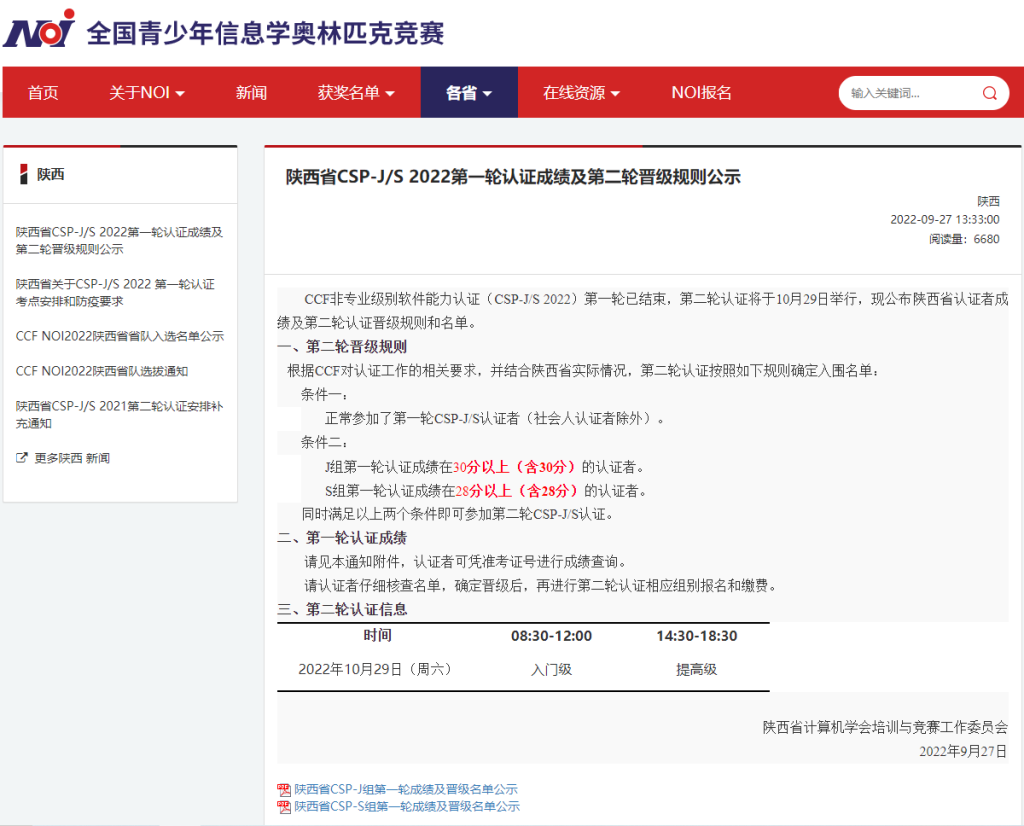This screenshot has height=826, width=1024.
Task: Click the table header 14:30-18:30
Action: click(697, 636)
